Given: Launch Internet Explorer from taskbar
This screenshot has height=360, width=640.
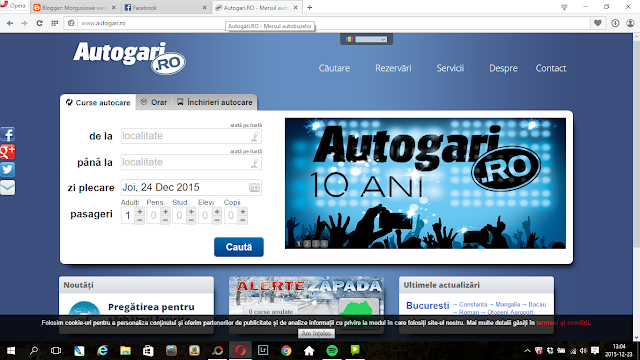Looking at the screenshot, I should [x=102, y=351].
